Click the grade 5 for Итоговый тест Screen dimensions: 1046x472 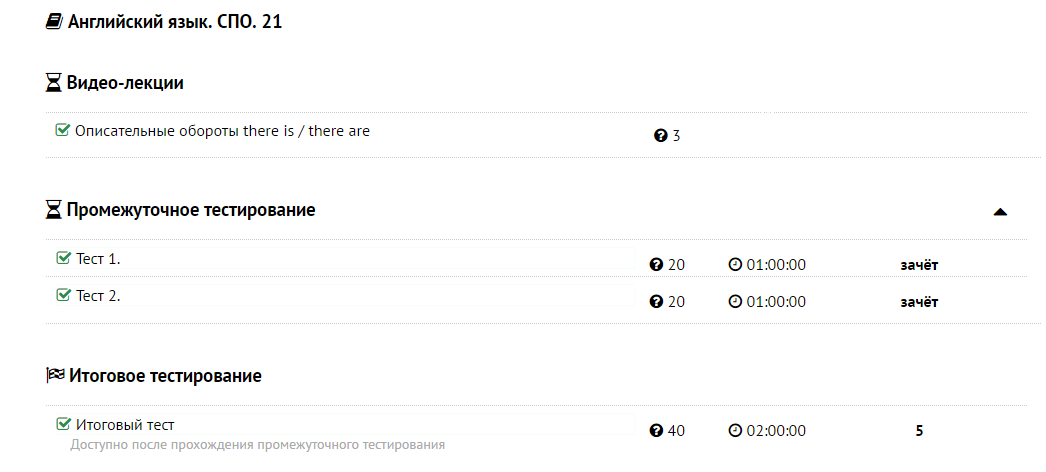[x=919, y=431]
